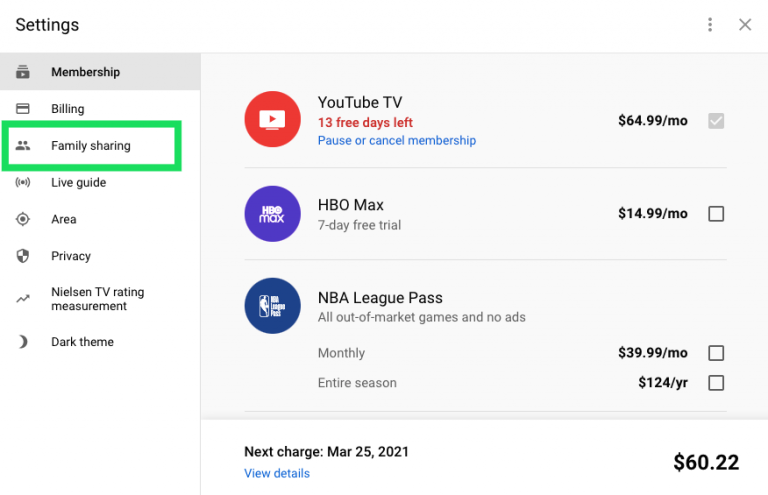Check the HBO Max add-on box

click(x=716, y=213)
